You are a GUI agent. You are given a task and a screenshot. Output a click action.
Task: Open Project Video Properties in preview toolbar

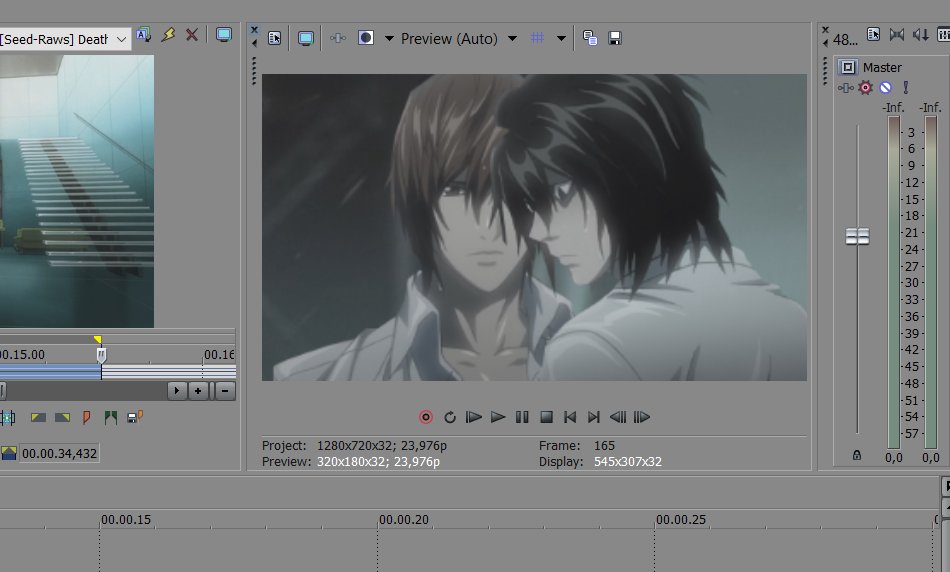[x=274, y=38]
